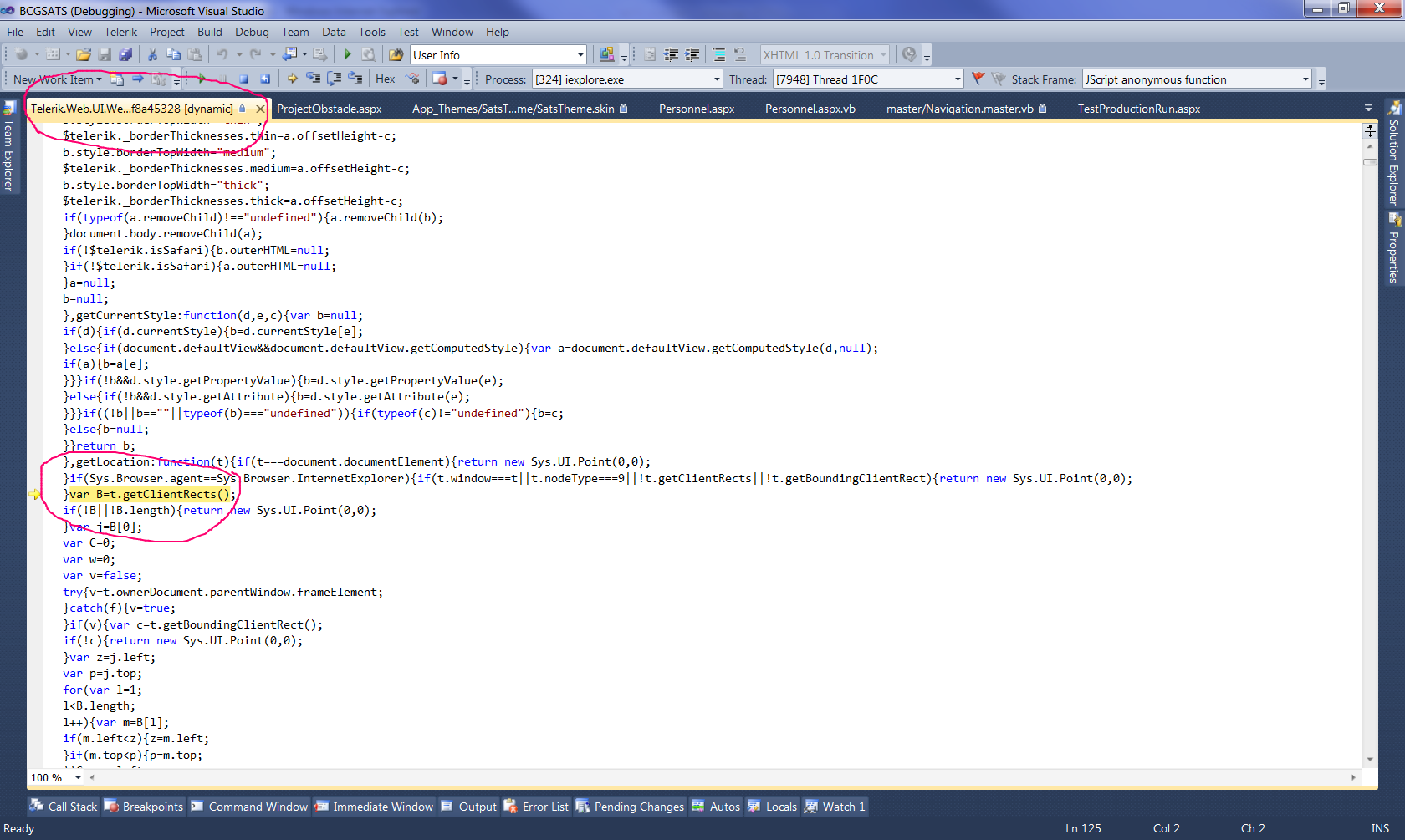The width and height of the screenshot is (1405, 840).
Task: Click the Step Into icon
Action: pos(313,79)
